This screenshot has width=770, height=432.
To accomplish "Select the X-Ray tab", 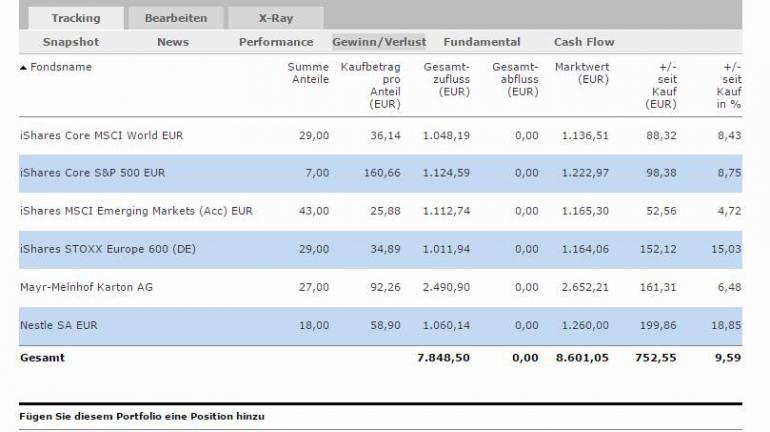I will 275,18.
